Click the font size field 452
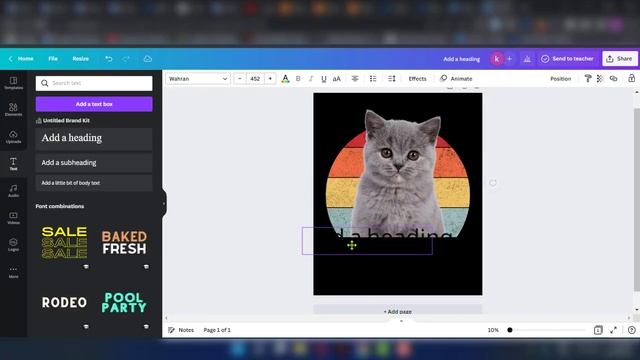The image size is (640, 360). pyautogui.click(x=255, y=79)
